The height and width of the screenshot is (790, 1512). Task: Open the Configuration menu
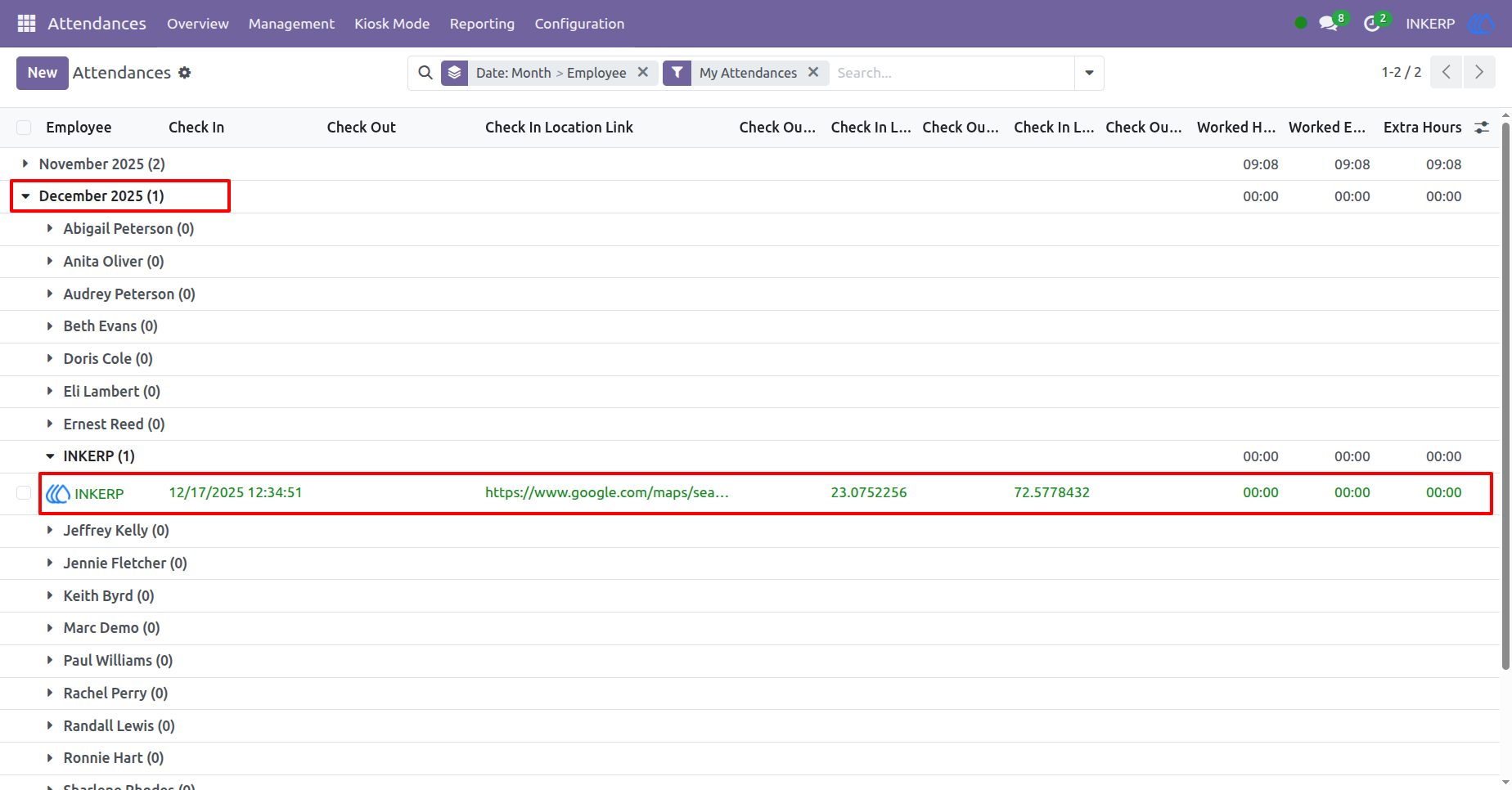click(x=579, y=24)
